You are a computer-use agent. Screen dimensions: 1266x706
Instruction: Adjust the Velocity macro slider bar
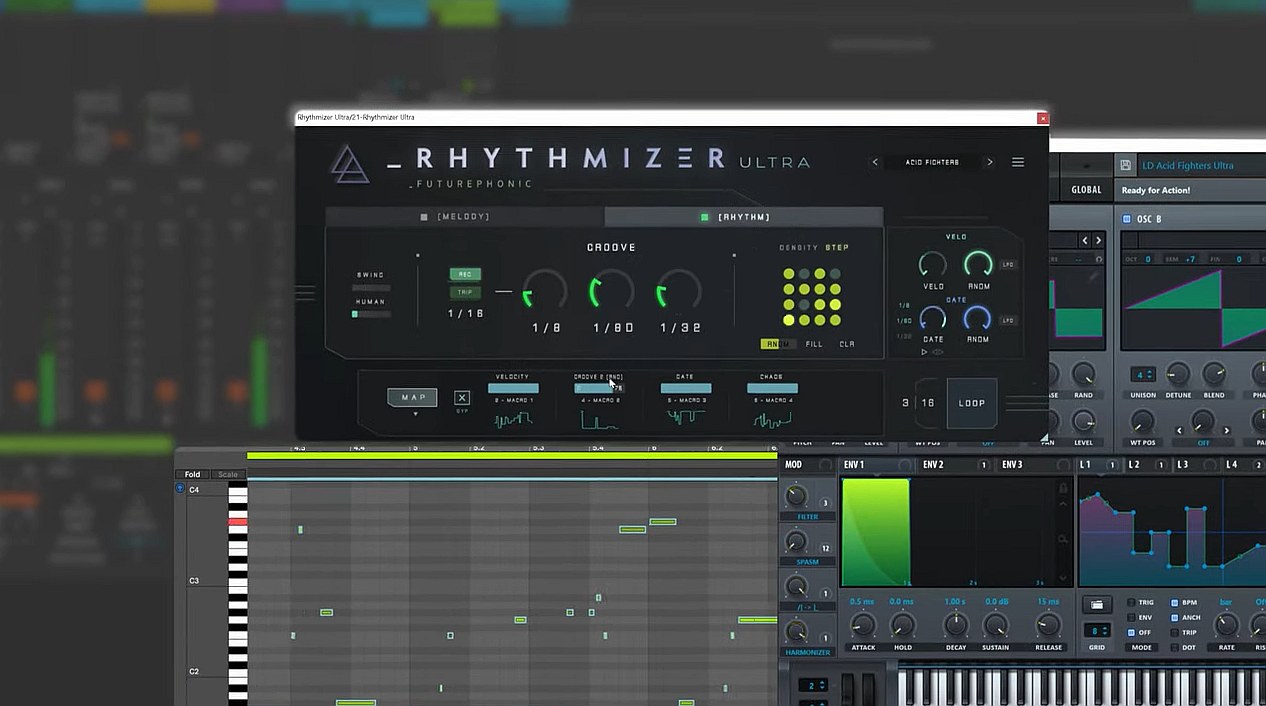point(513,388)
